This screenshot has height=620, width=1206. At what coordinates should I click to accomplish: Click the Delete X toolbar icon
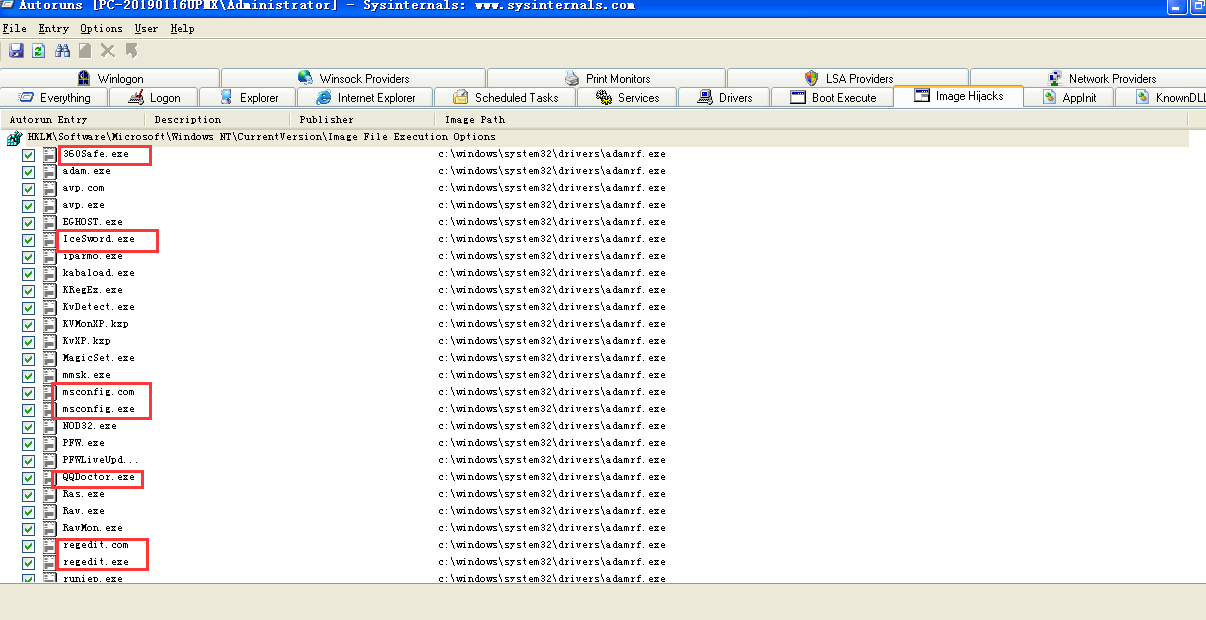pyautogui.click(x=108, y=50)
